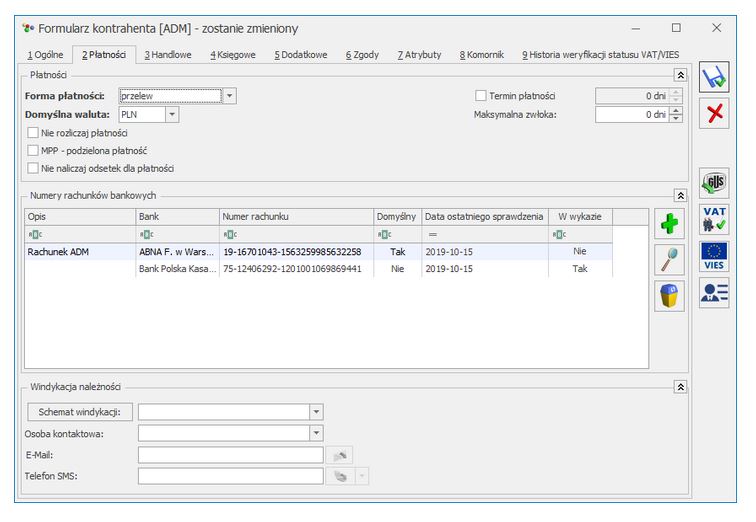Send SMS icon next to Telefon SMS
The width and height of the screenshot is (756, 522).
pos(340,476)
